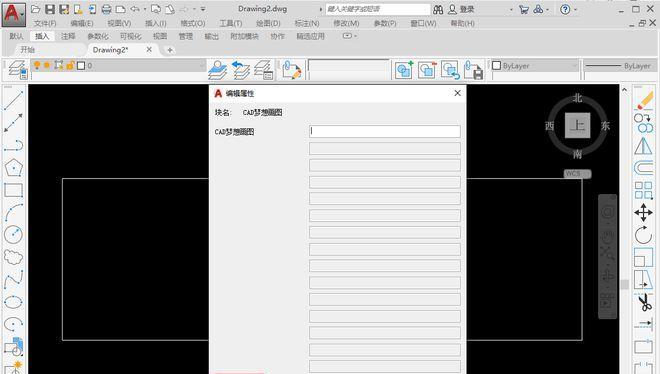
Task: Open the 登录 sign-in dropdown
Action: coord(511,9)
